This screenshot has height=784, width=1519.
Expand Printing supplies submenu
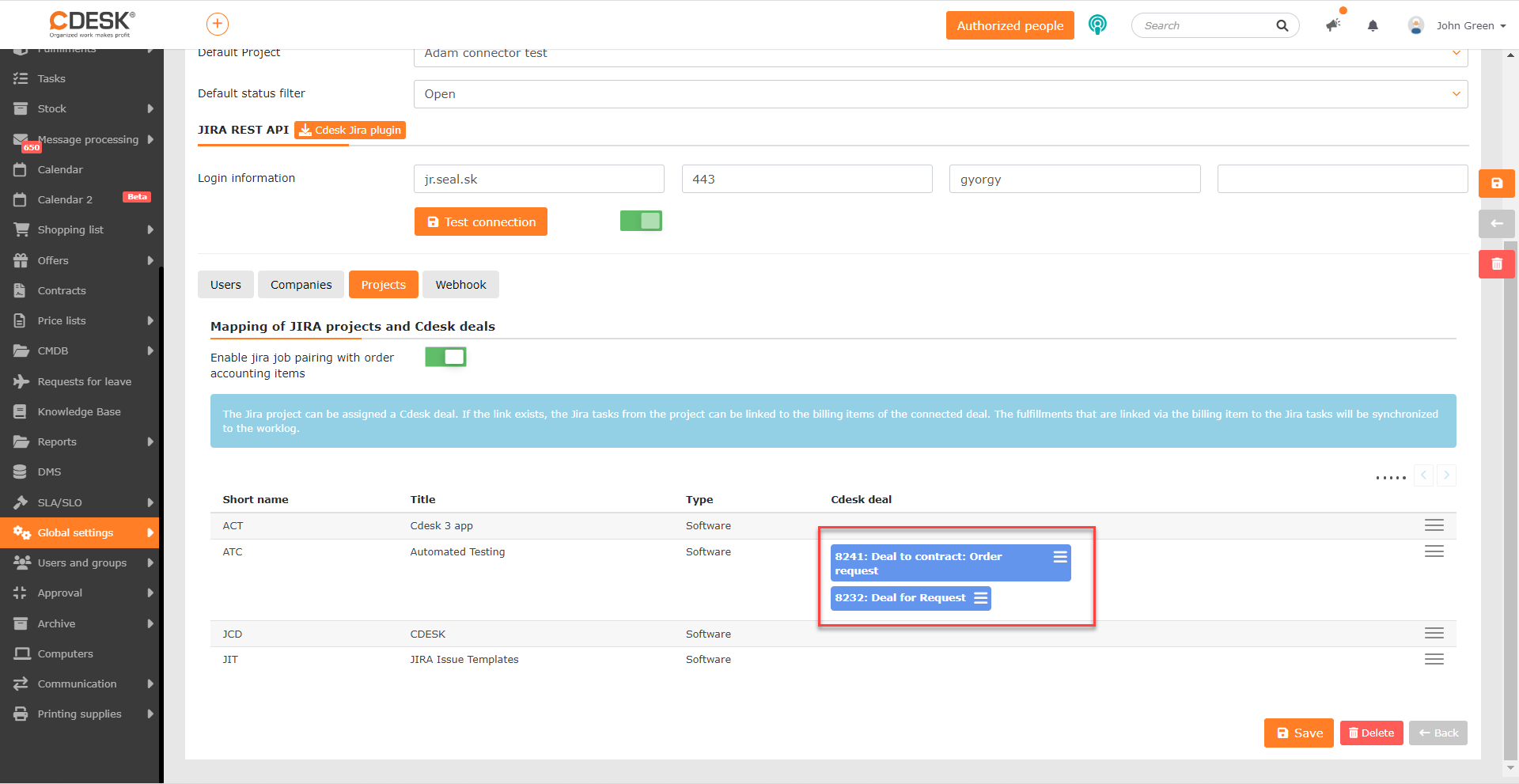tap(150, 714)
